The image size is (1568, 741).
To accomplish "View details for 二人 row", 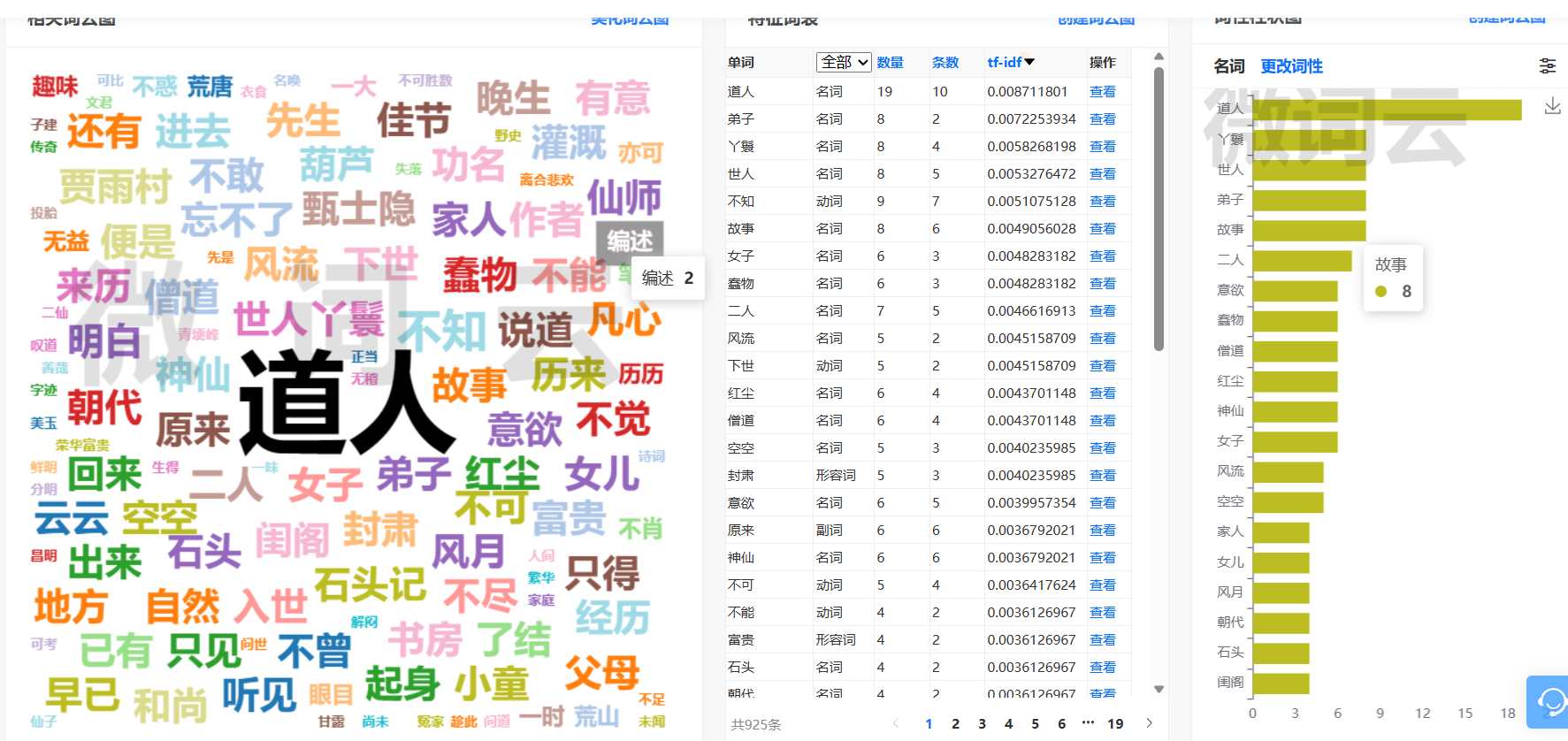I will 1103,310.
